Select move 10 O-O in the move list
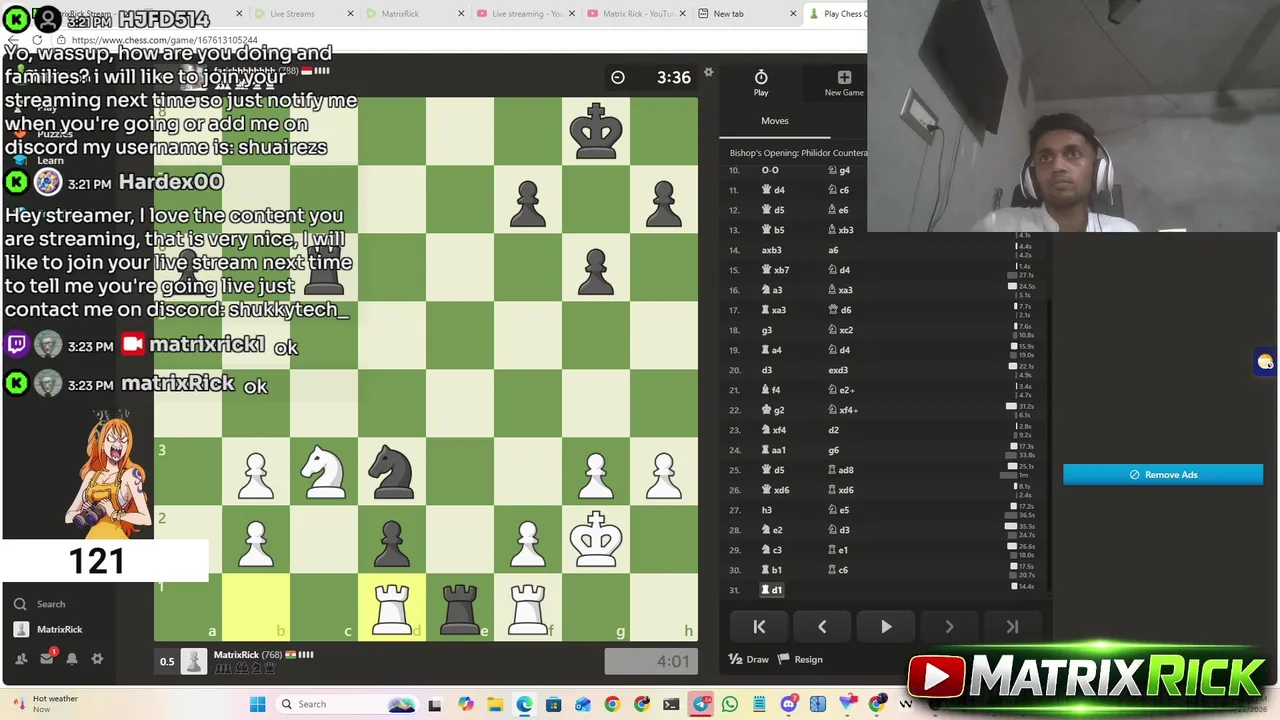1280x720 pixels. click(x=770, y=170)
